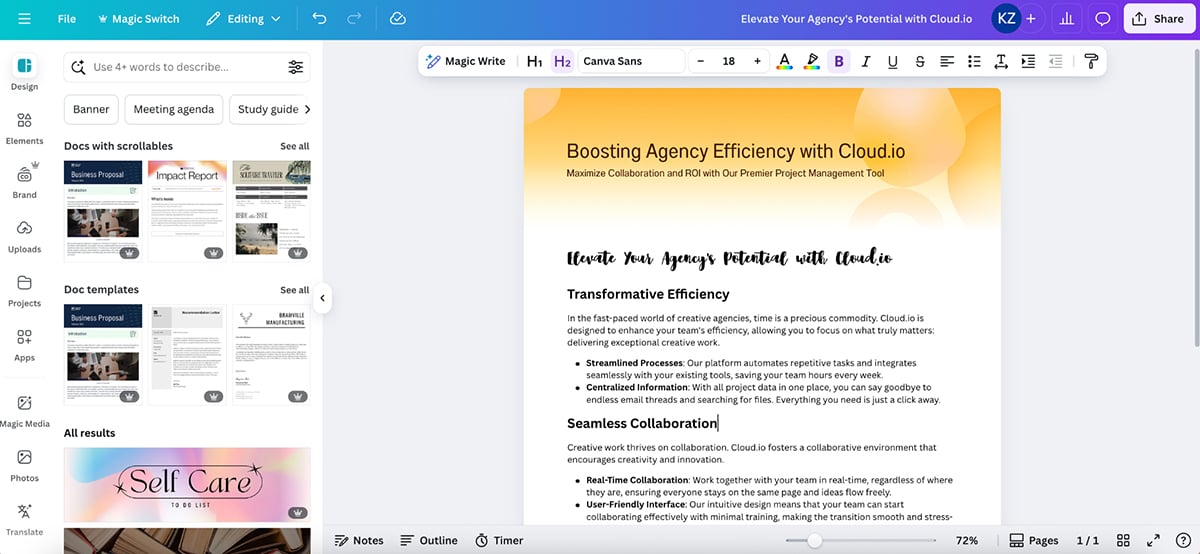Viewport: 1200px width, 554px height.
Task: Open the Canva Sans font dropdown
Action: click(x=632, y=61)
